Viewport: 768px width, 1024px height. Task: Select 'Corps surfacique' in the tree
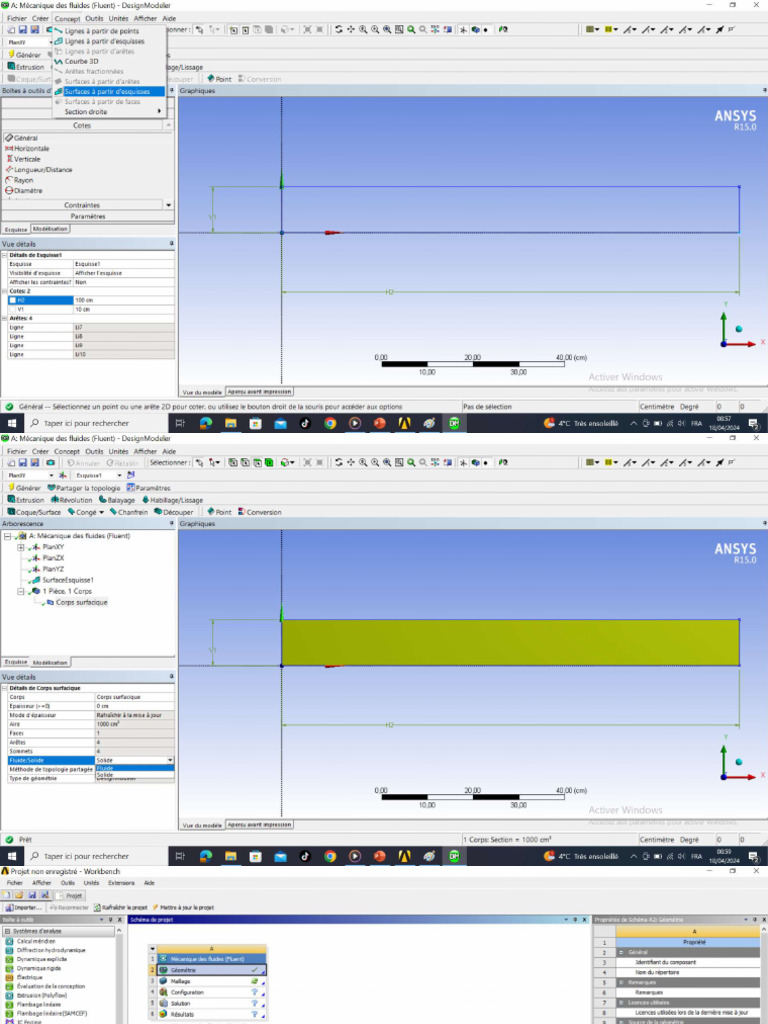click(x=81, y=602)
